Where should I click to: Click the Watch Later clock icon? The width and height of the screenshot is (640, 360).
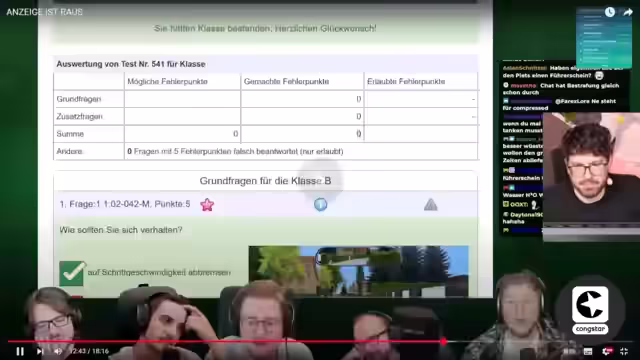click(609, 12)
